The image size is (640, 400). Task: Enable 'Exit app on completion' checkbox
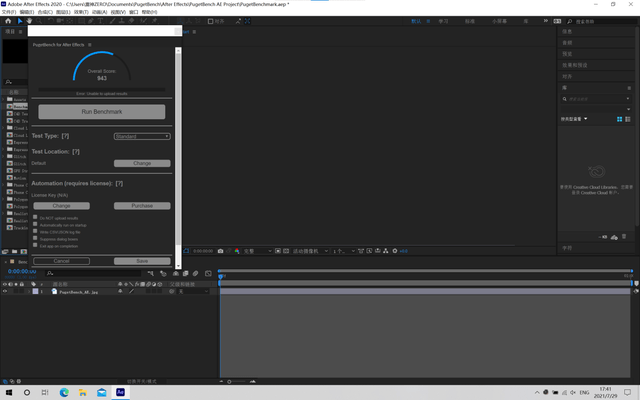point(35,245)
